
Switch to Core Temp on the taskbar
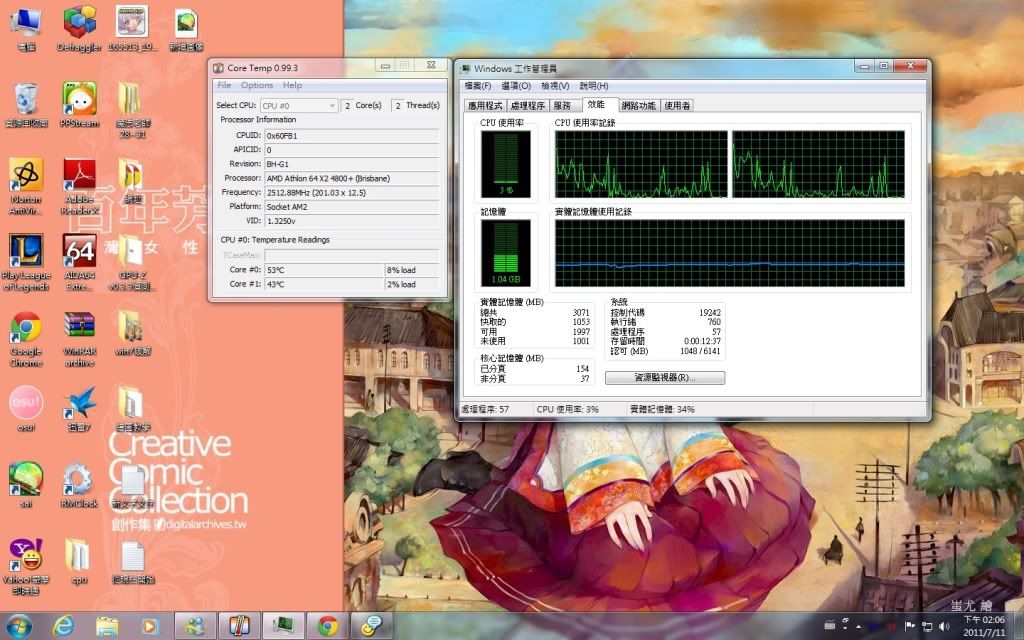click(239, 626)
